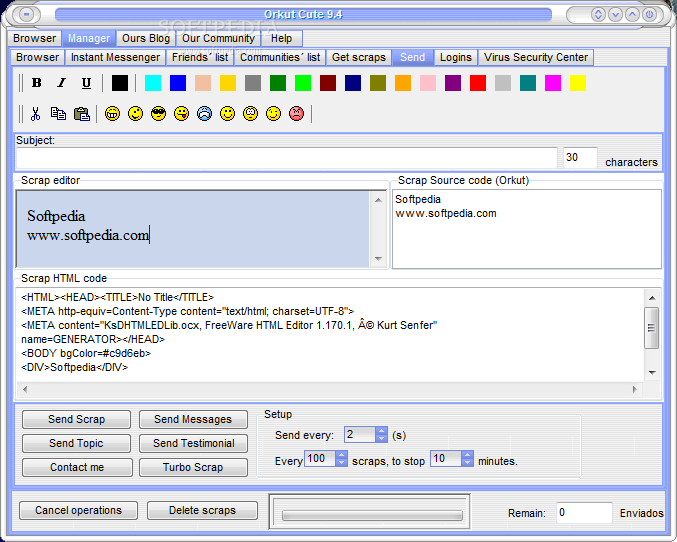This screenshot has height=542, width=677.
Task: Choose the maroon color swatch
Action: pyautogui.click(x=328, y=83)
